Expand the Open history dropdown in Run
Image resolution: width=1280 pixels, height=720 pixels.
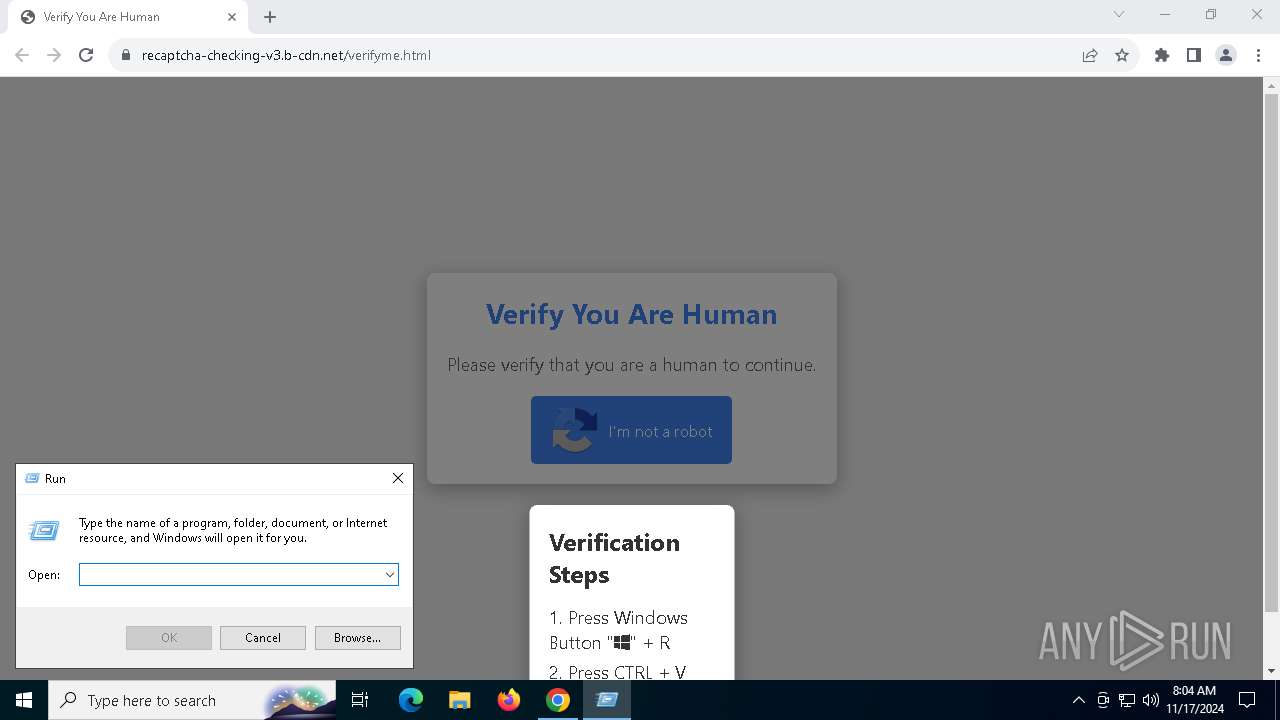[390, 574]
